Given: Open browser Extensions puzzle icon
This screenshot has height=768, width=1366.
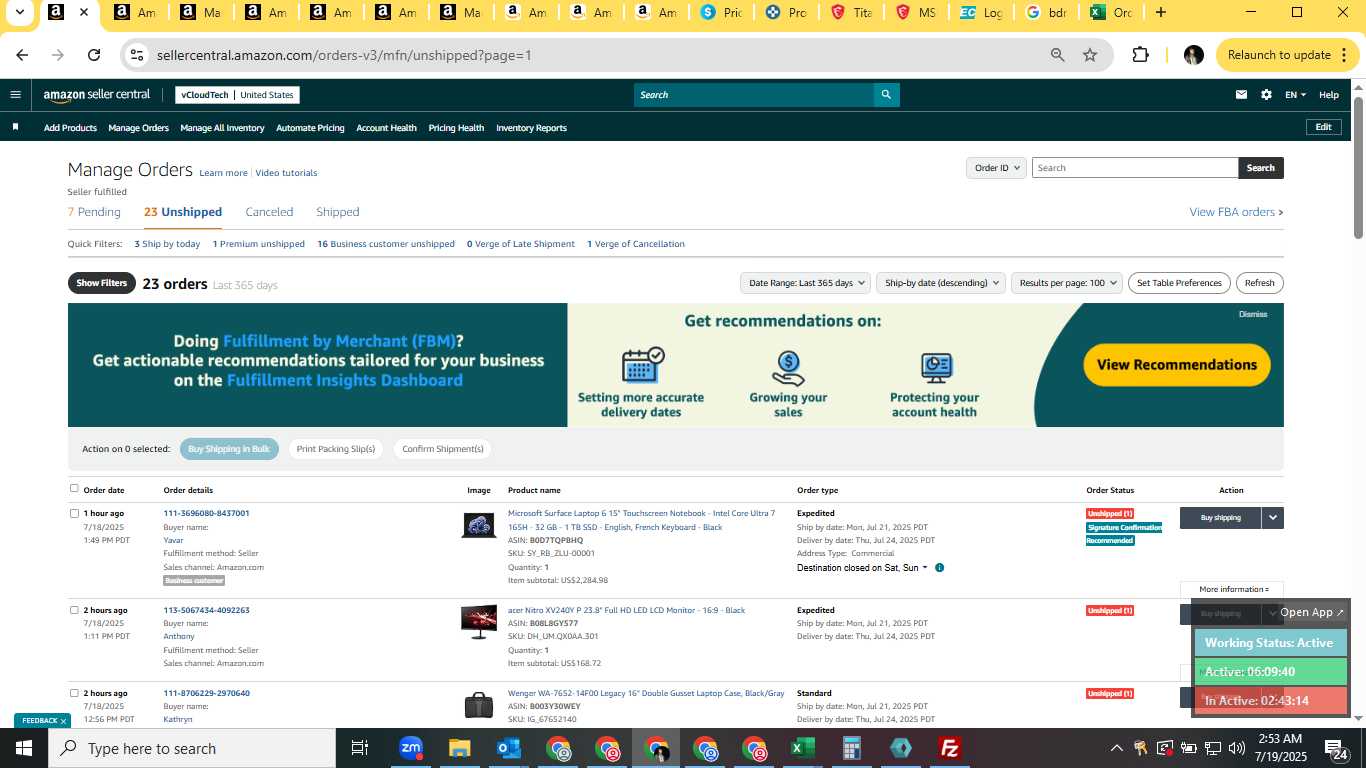Looking at the screenshot, I should click(1140, 55).
